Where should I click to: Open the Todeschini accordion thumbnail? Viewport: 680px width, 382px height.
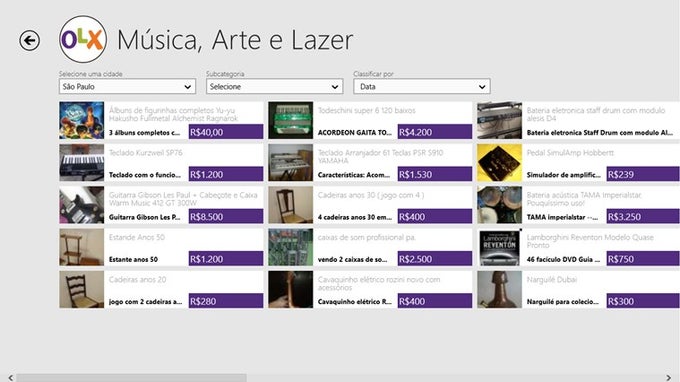coord(291,120)
